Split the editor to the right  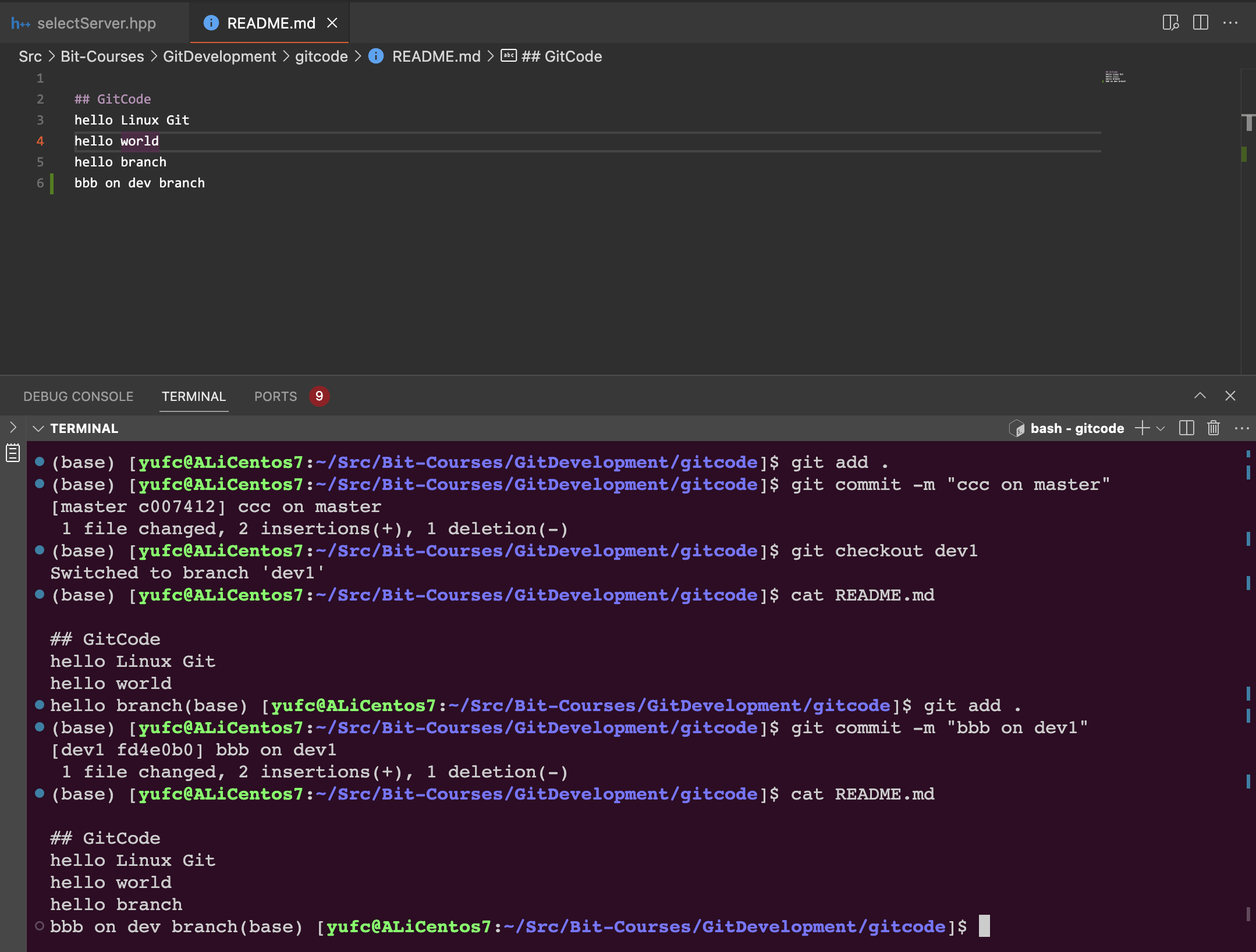pos(1200,23)
